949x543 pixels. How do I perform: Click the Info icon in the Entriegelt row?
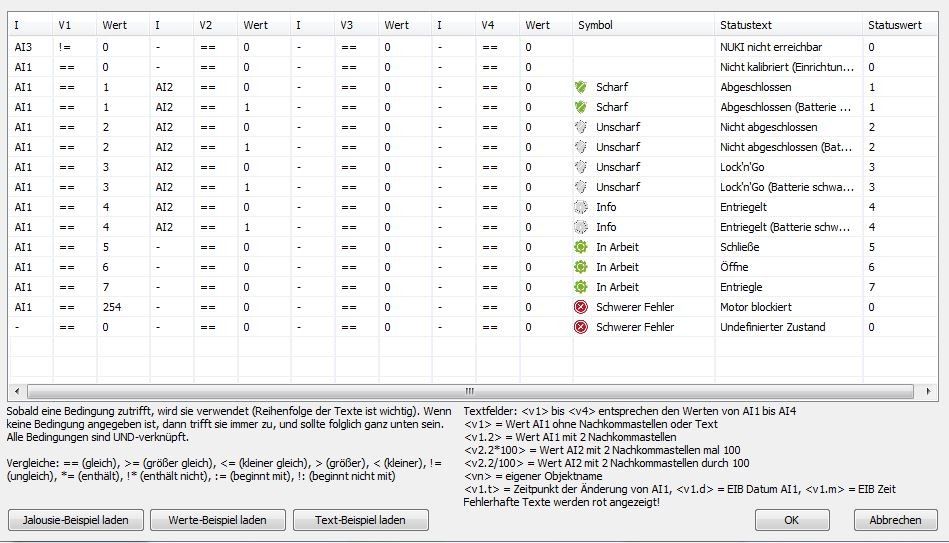pos(580,207)
